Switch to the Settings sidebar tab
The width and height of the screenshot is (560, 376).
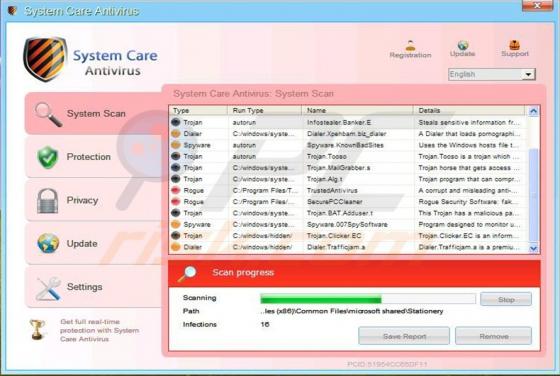[94, 287]
